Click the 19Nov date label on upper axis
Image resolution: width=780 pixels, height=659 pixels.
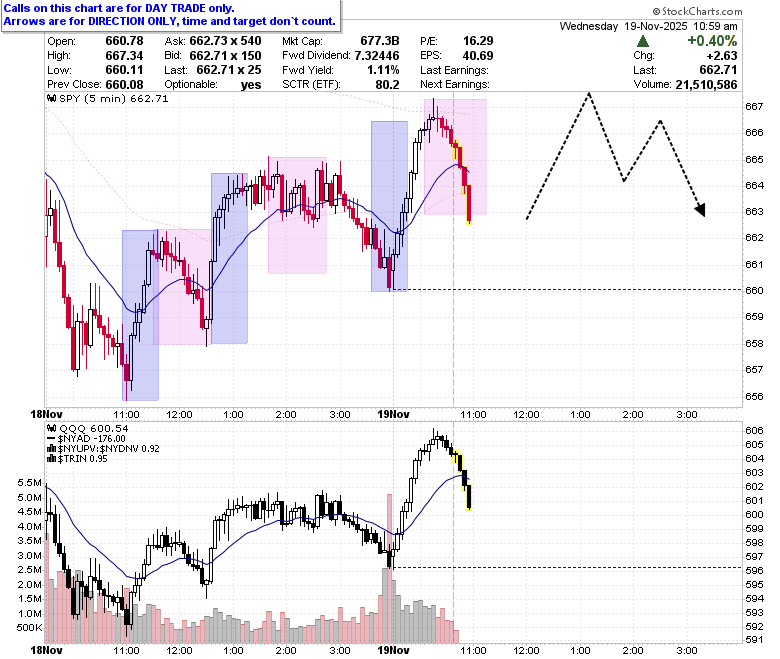393,414
